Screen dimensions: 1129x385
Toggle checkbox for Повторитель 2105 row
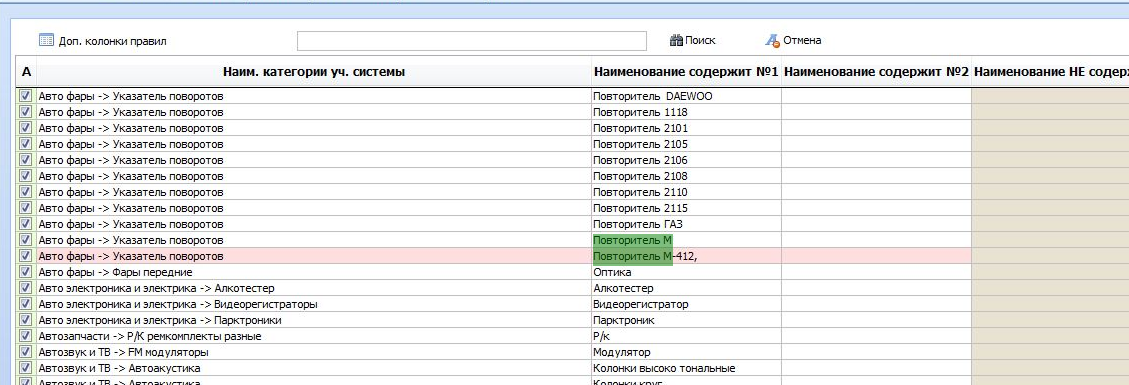(x=25, y=144)
